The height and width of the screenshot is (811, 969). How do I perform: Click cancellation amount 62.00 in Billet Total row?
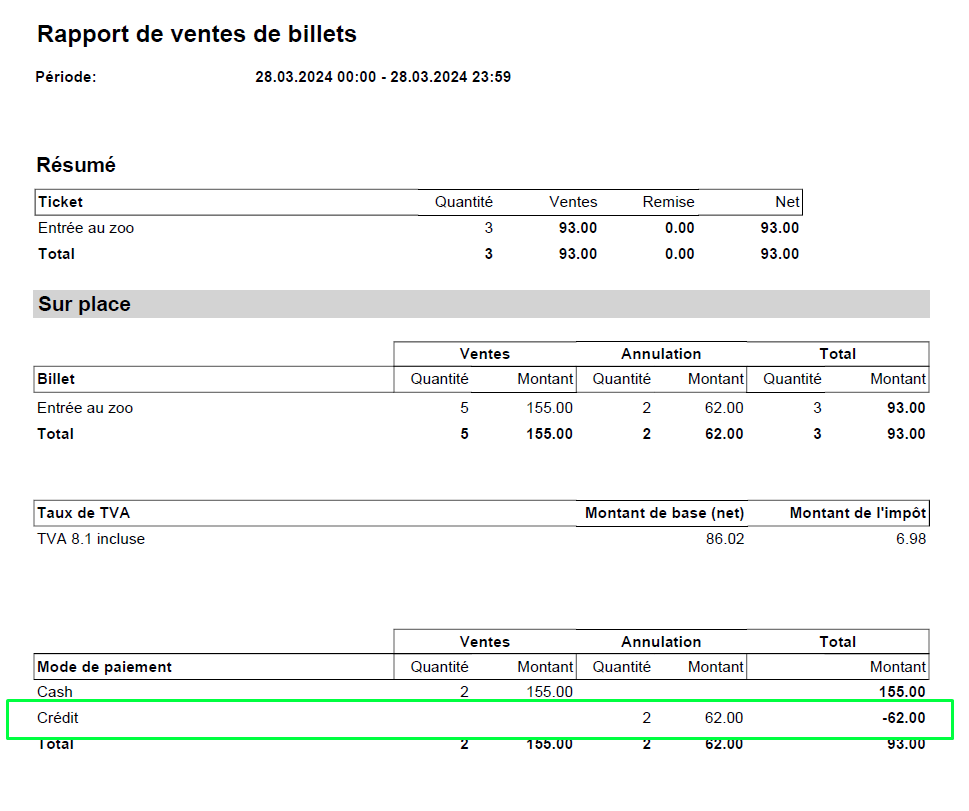(724, 434)
